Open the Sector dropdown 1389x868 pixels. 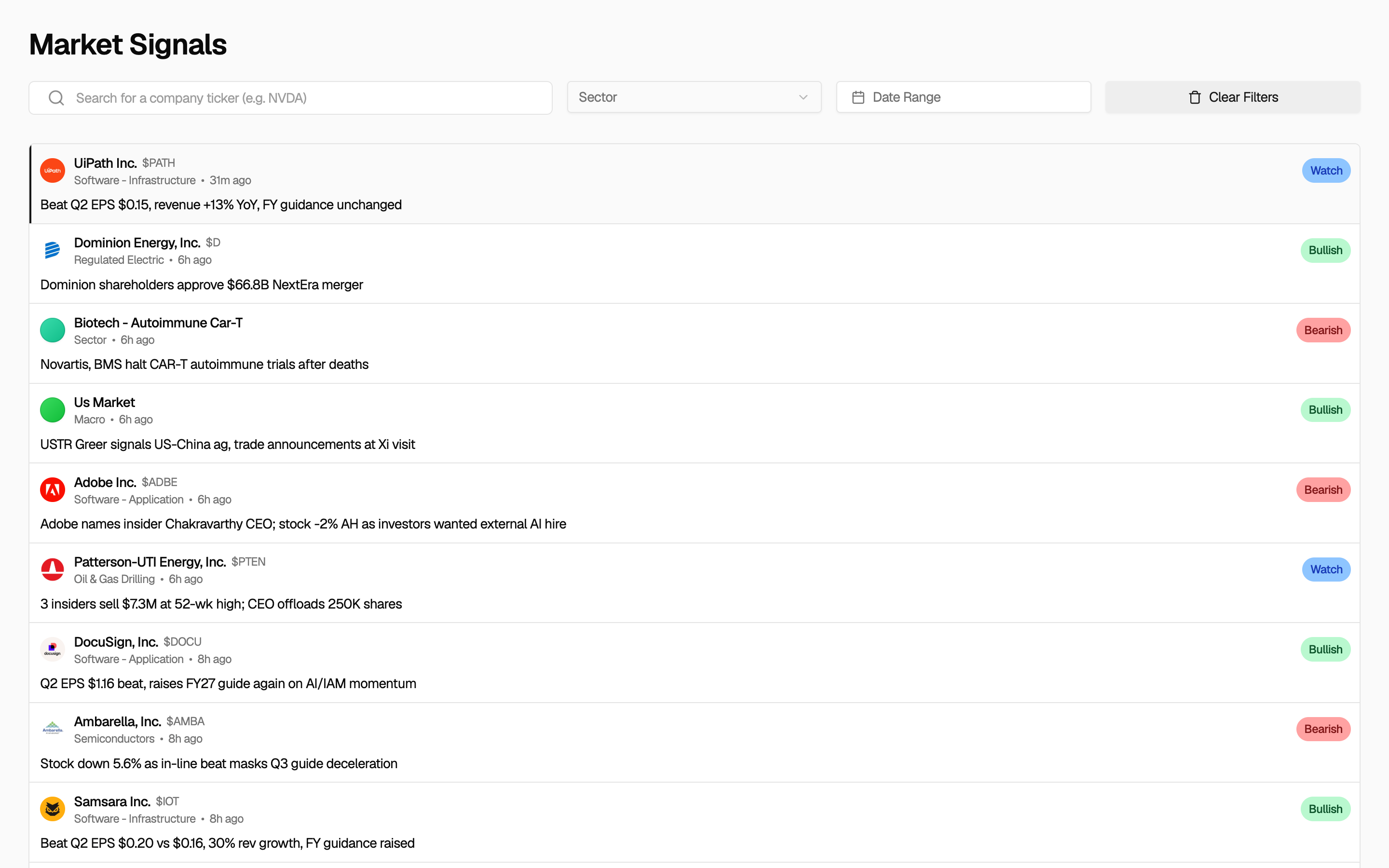click(x=694, y=97)
